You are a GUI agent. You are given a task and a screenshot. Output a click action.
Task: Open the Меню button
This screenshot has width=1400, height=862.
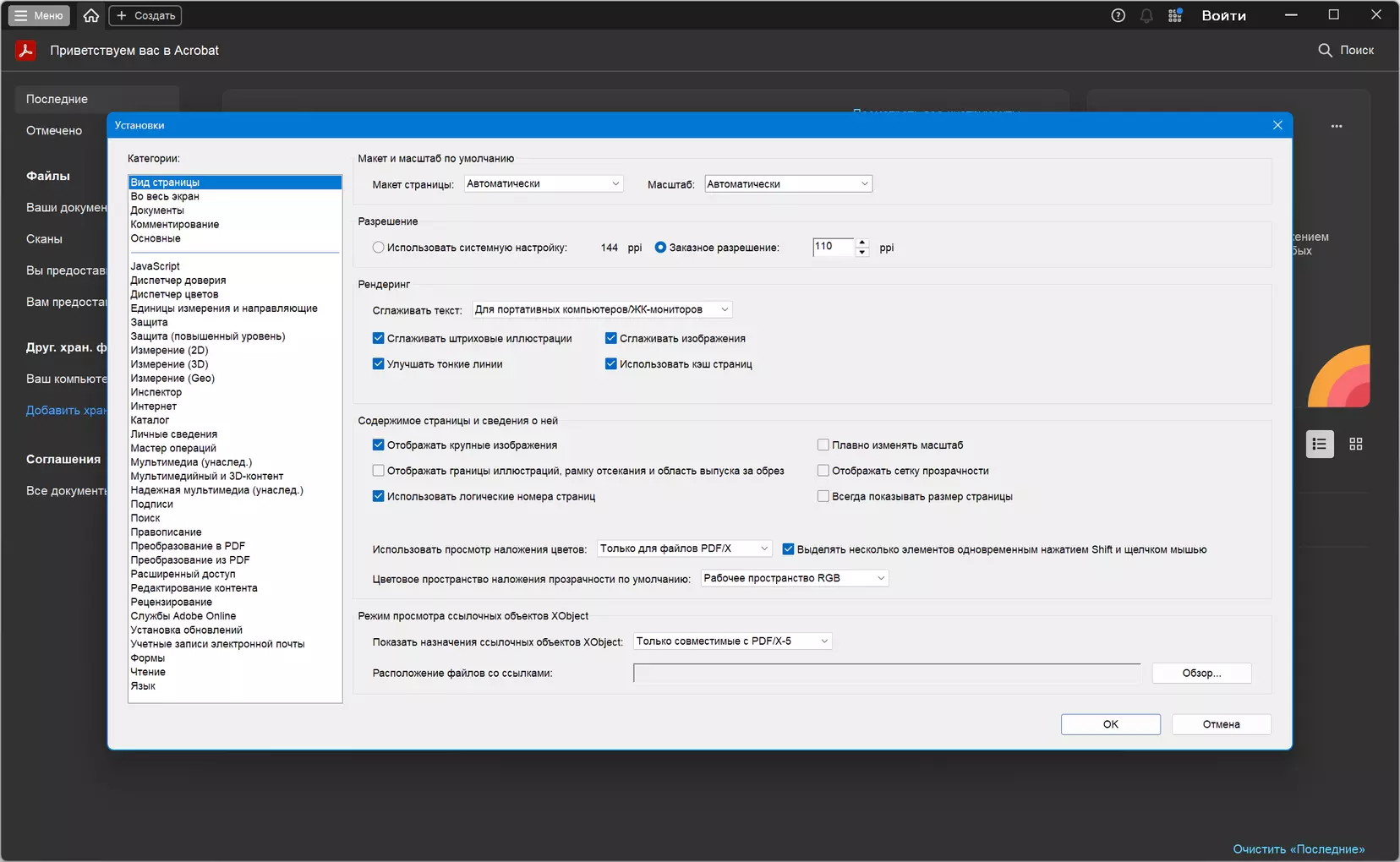(x=39, y=15)
